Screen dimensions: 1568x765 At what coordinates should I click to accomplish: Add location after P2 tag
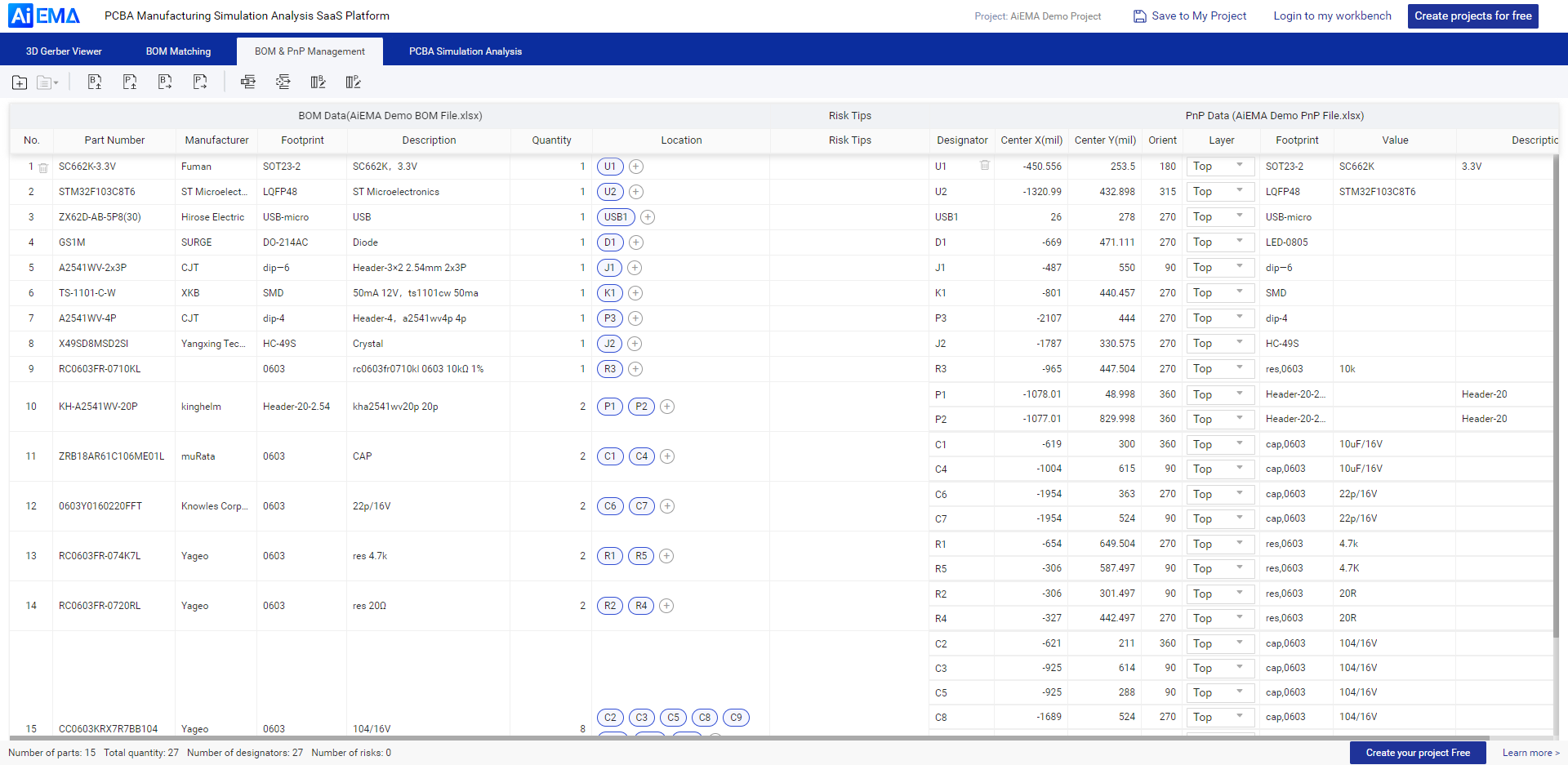[667, 407]
